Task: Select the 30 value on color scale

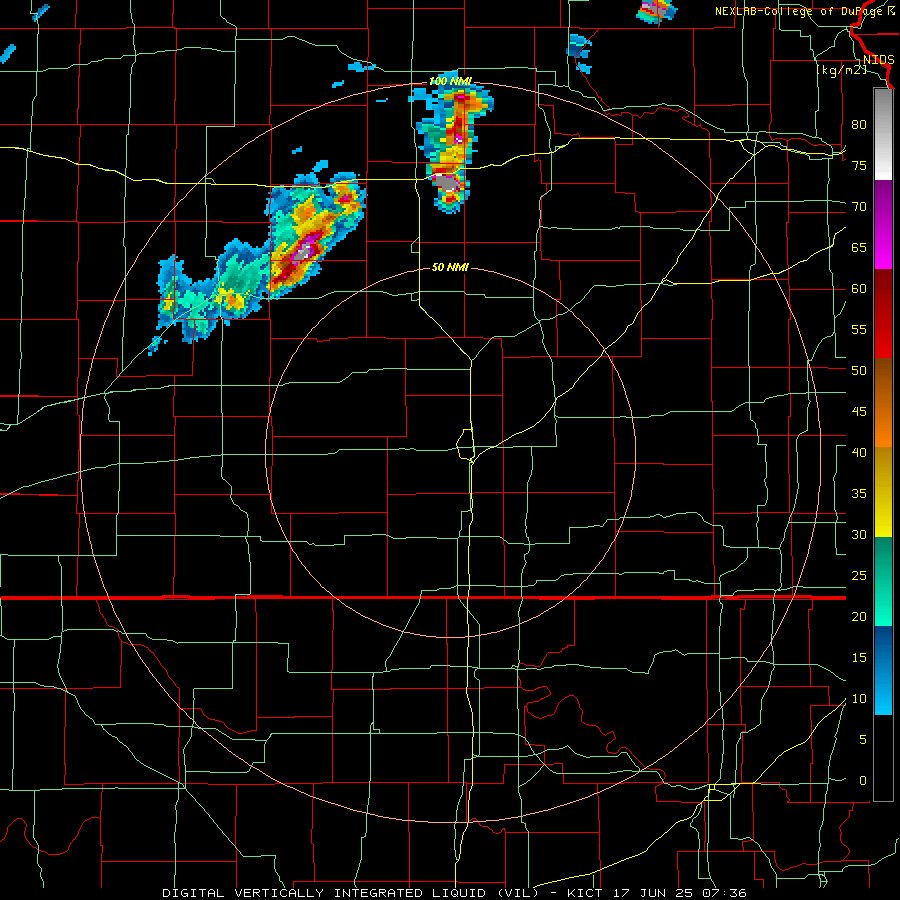Action: pyautogui.click(x=859, y=535)
